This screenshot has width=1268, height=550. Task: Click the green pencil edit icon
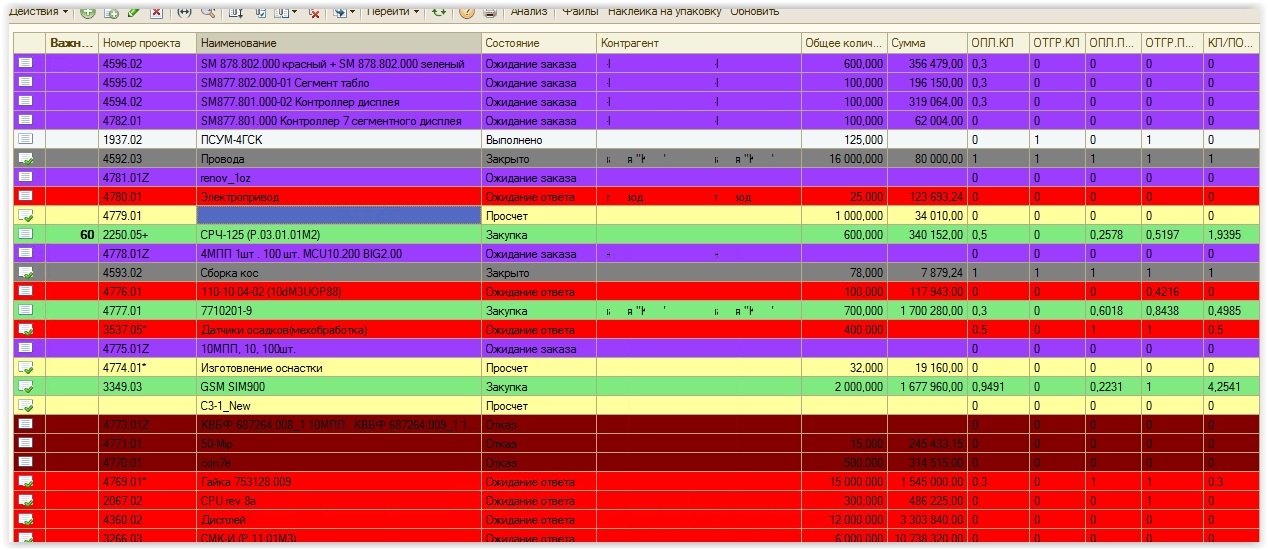[x=134, y=12]
